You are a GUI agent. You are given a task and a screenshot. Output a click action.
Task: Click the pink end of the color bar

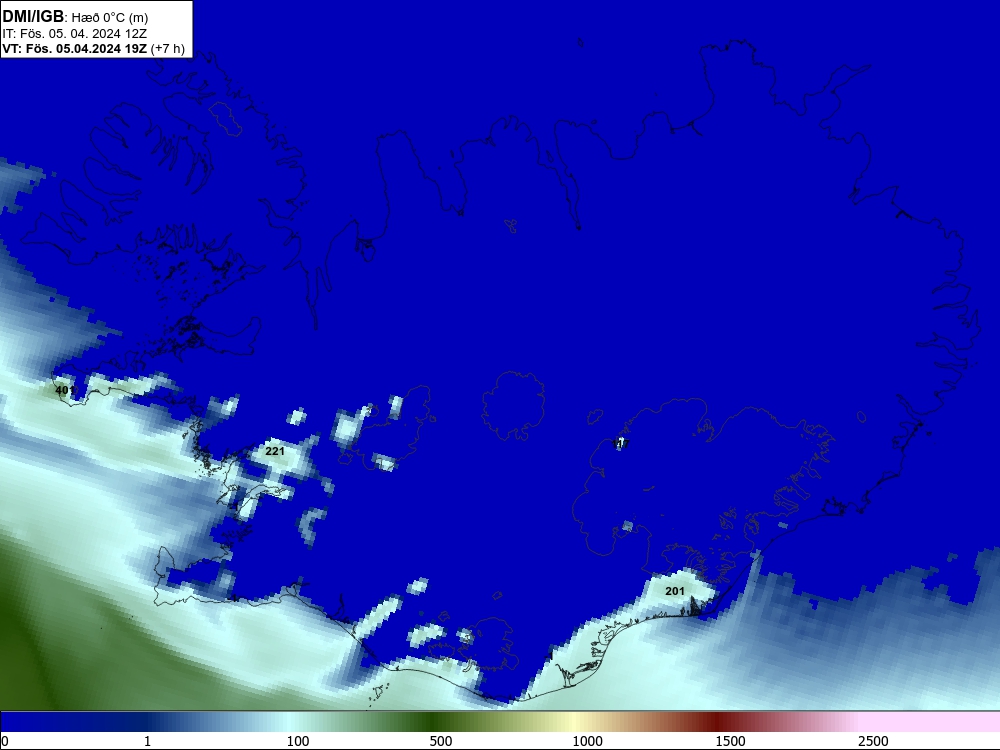pyautogui.click(x=931, y=722)
